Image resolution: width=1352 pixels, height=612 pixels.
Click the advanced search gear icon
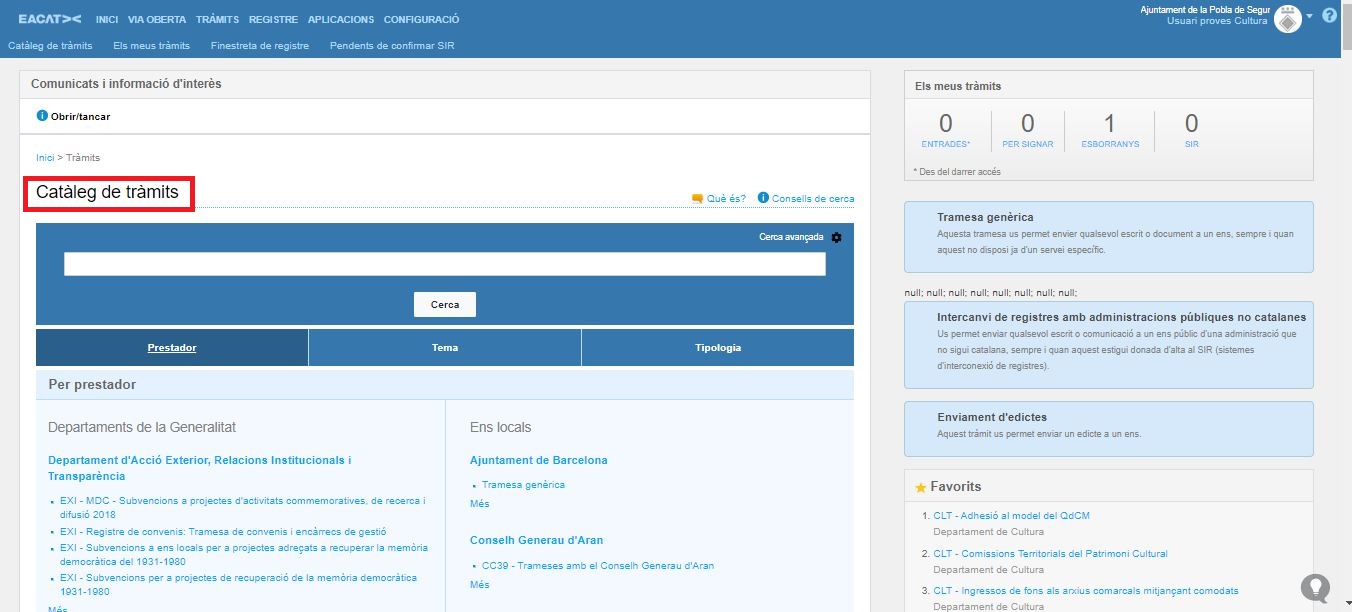click(x=837, y=237)
